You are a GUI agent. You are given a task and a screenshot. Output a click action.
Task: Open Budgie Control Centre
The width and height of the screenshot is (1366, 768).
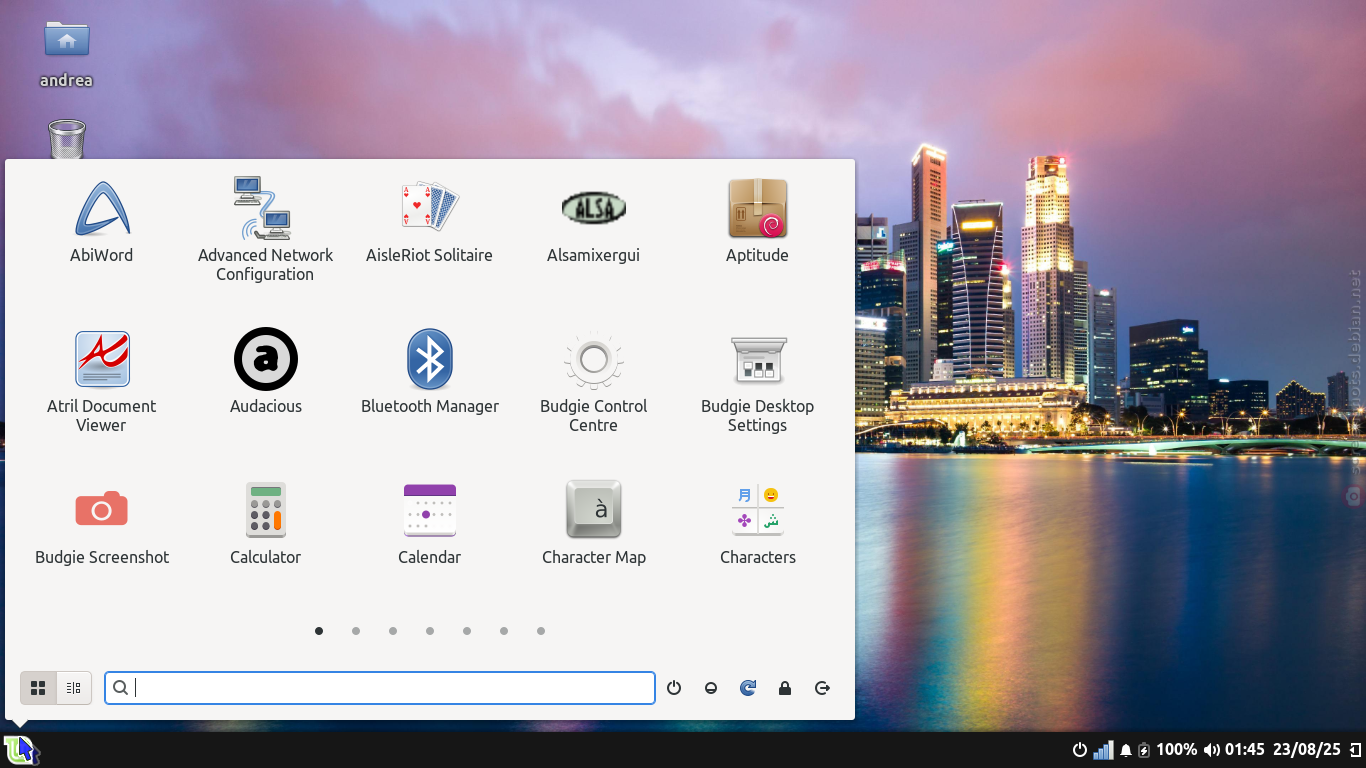593,382
